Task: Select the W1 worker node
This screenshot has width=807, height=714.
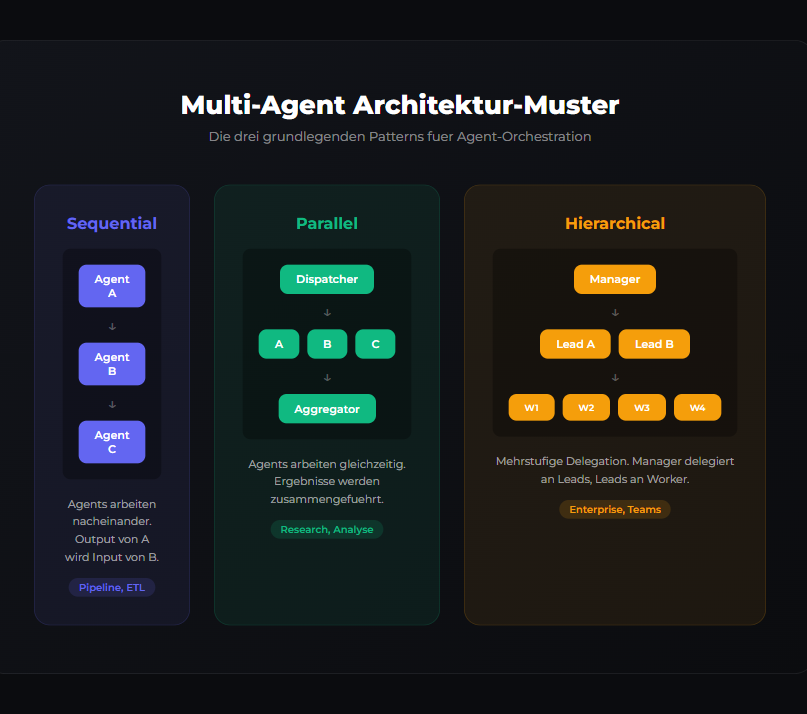Action: [x=532, y=408]
